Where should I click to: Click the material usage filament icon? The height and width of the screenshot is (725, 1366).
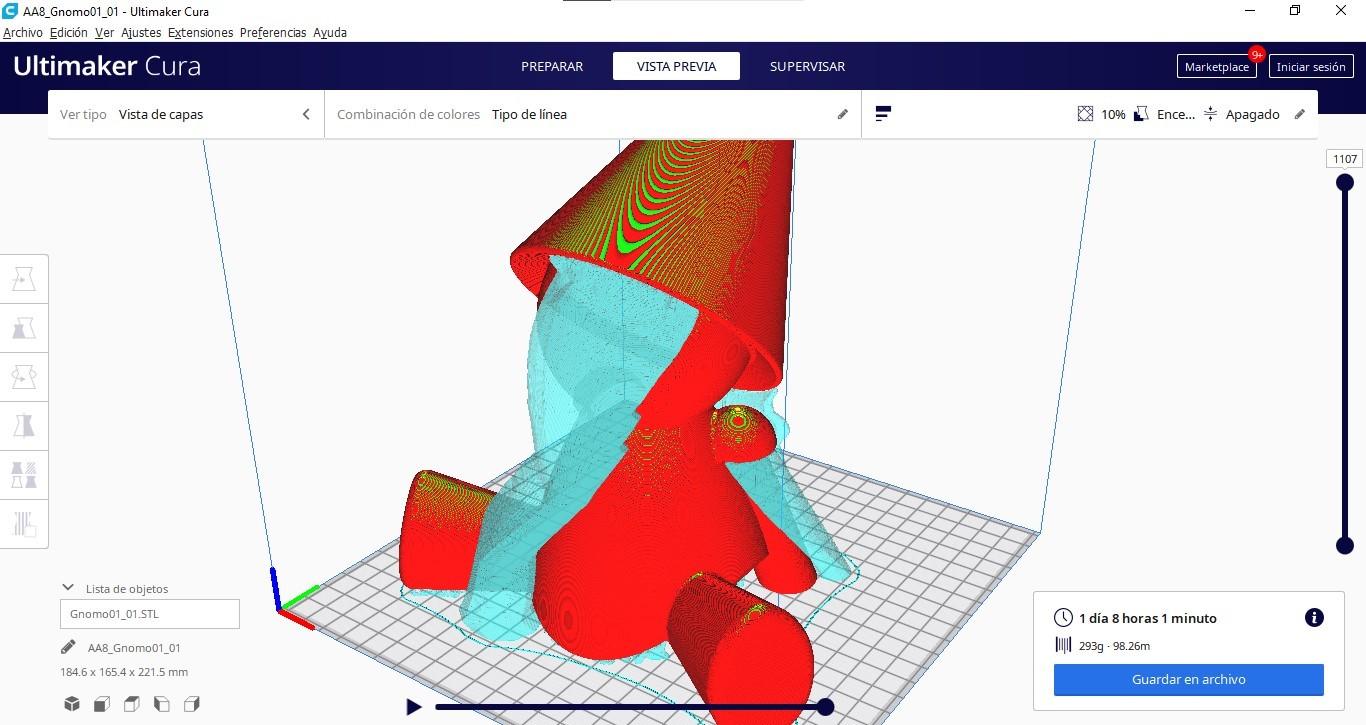(1063, 646)
